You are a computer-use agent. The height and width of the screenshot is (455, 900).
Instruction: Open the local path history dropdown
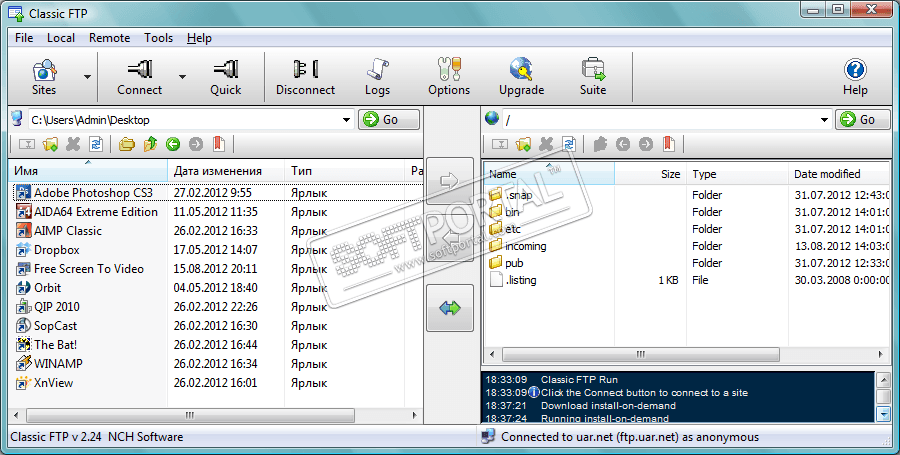pyautogui.click(x=346, y=120)
